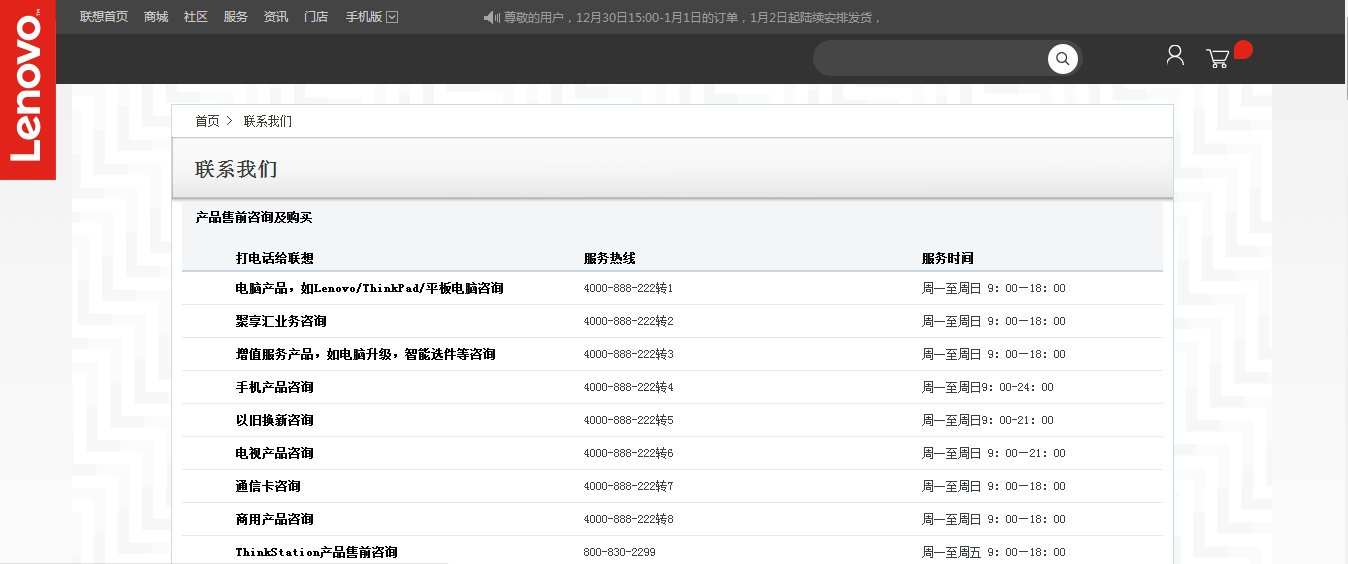Open 门店 in top navigation
1348x564 pixels.
point(316,17)
